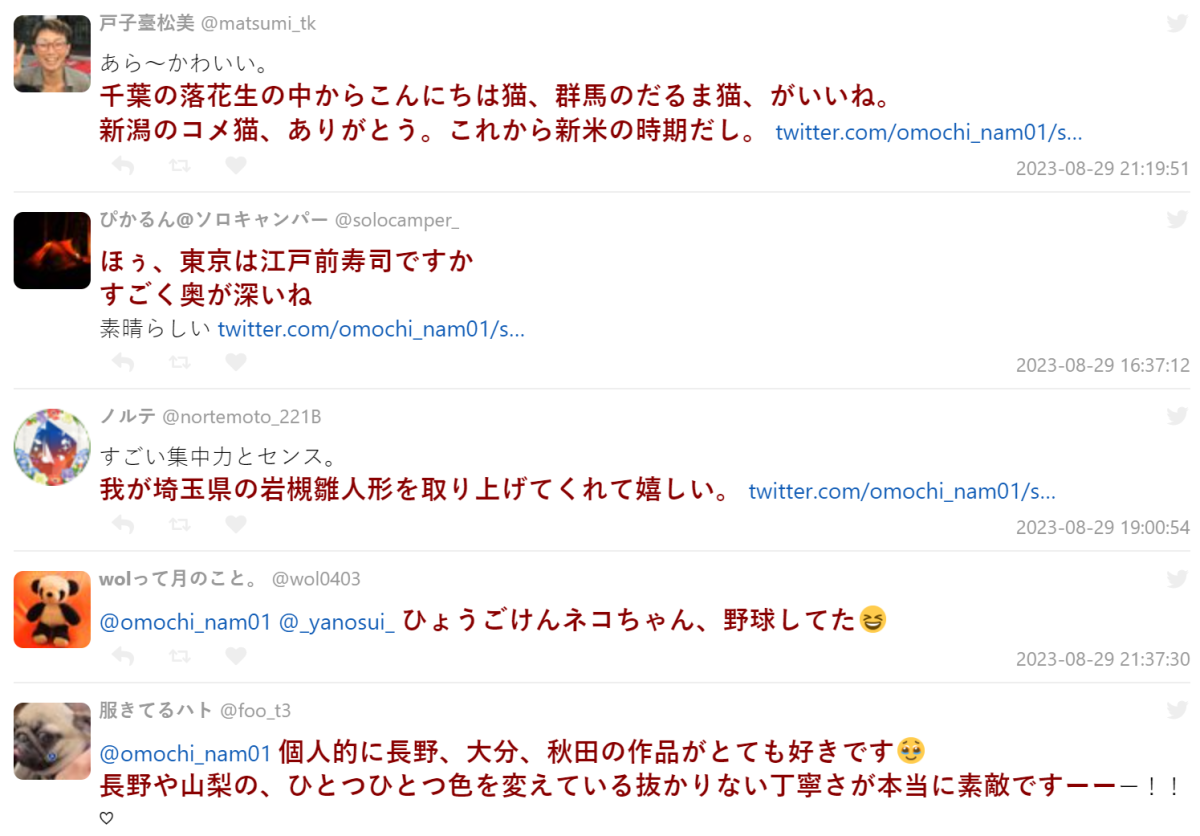Retweet the ノルテ tweet

pyautogui.click(x=180, y=524)
